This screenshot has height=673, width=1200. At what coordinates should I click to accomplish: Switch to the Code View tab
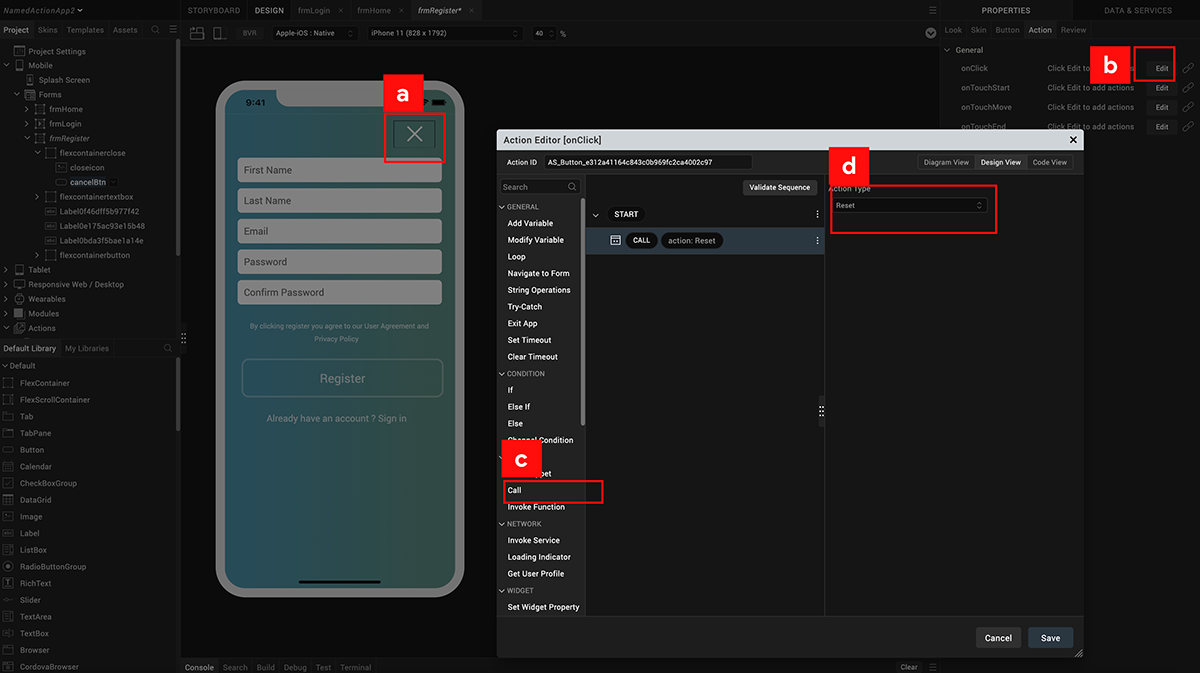(1049, 162)
